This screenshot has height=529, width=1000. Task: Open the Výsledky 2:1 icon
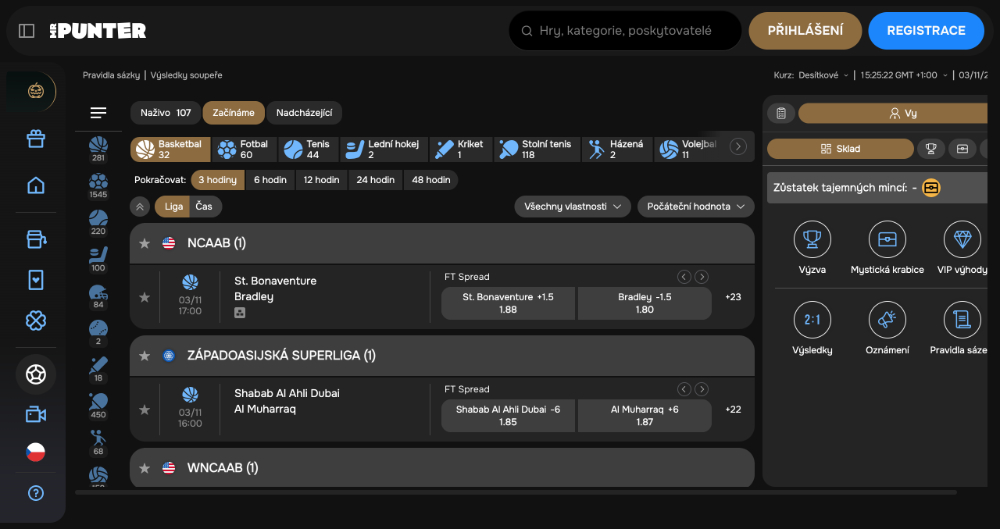pos(812,320)
